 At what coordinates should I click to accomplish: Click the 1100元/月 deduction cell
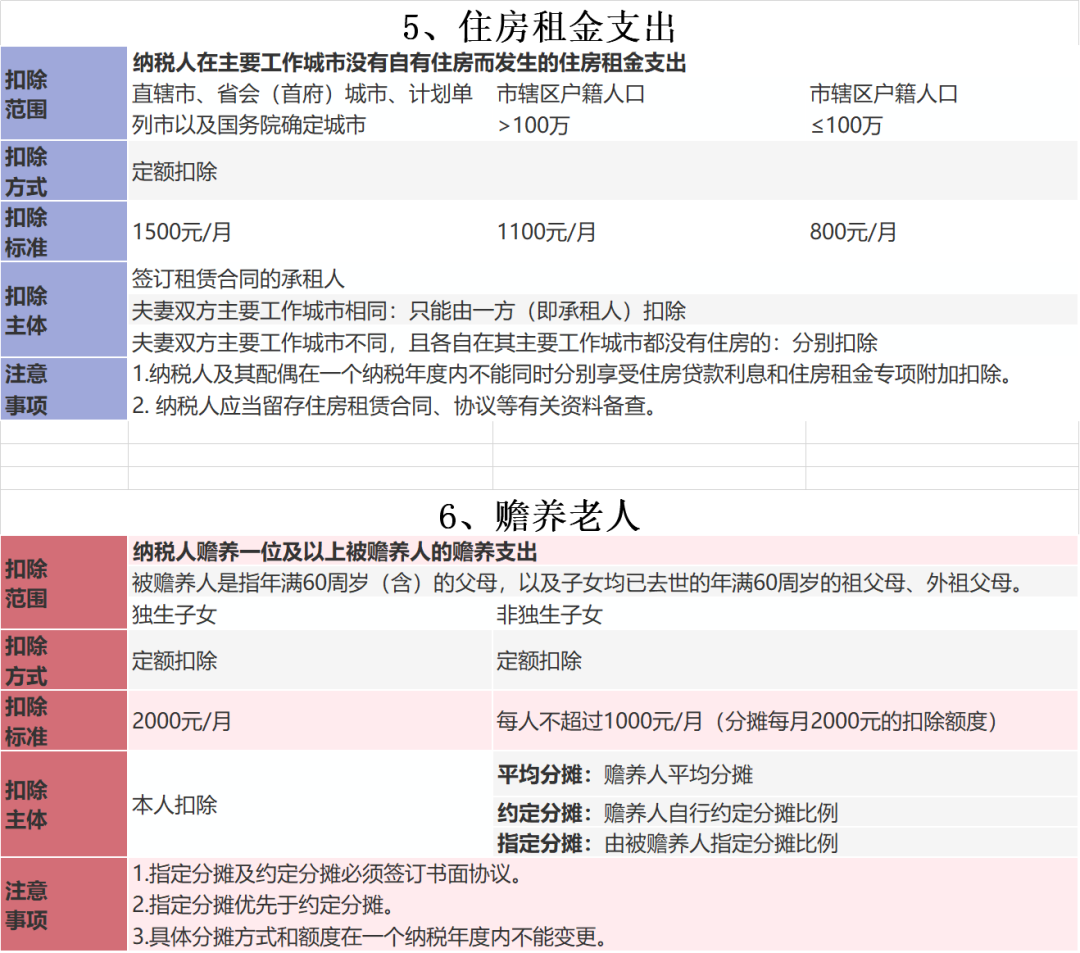[546, 232]
